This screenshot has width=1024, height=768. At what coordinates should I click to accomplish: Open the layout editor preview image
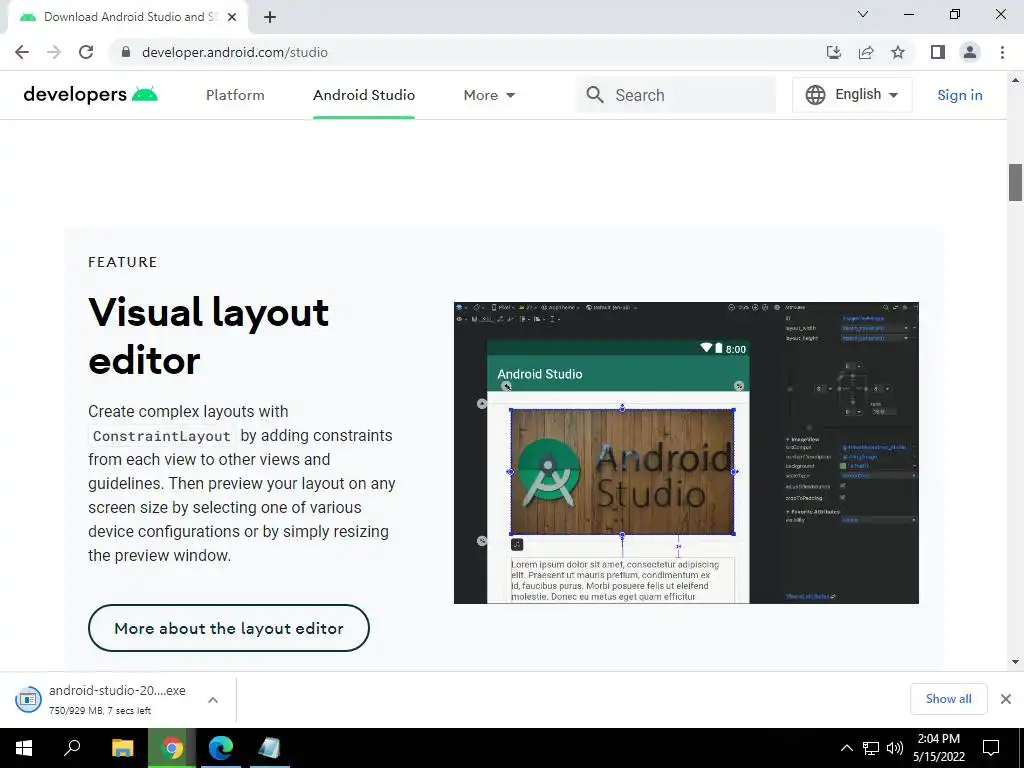(686, 453)
